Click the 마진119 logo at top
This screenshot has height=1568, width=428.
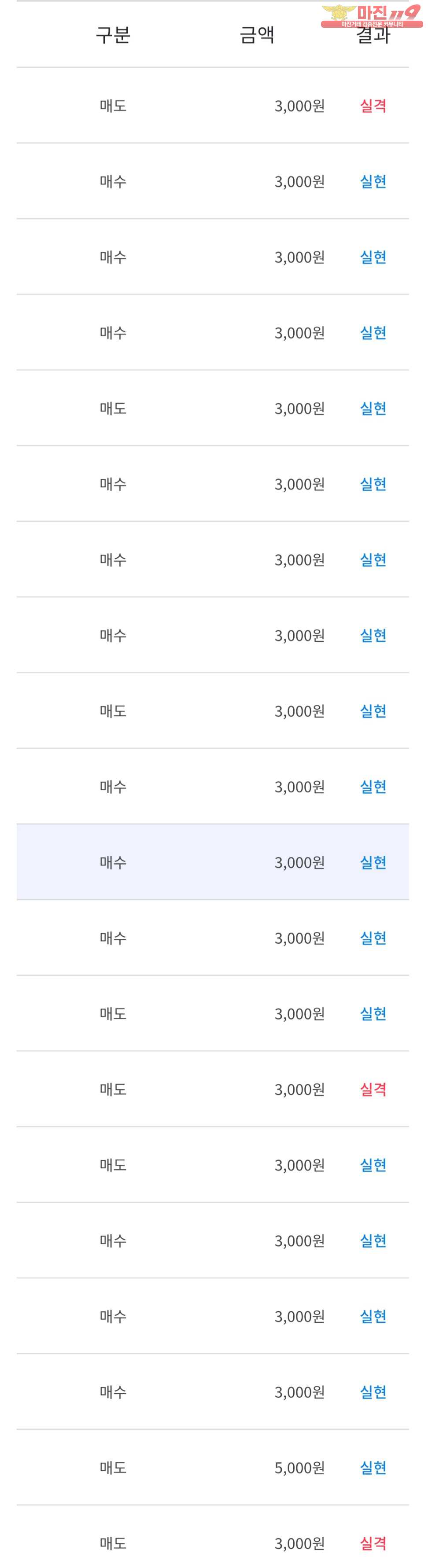click(x=371, y=16)
